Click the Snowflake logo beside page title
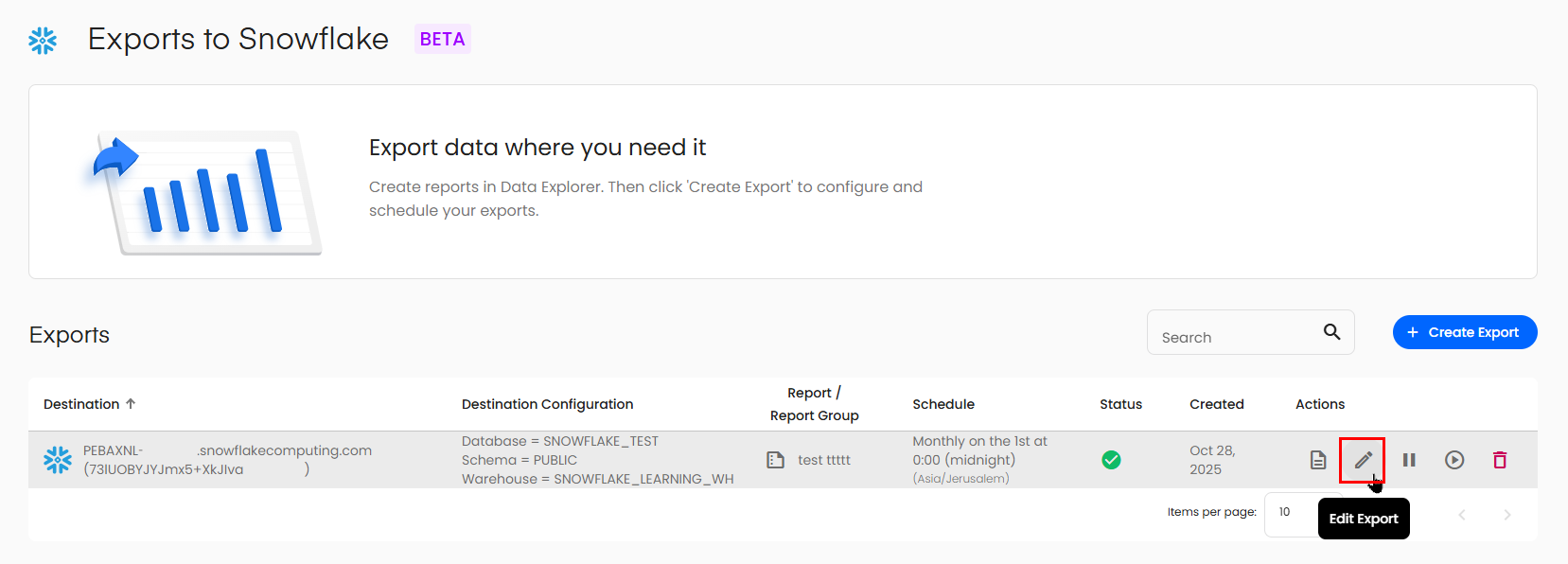 pos(43,40)
